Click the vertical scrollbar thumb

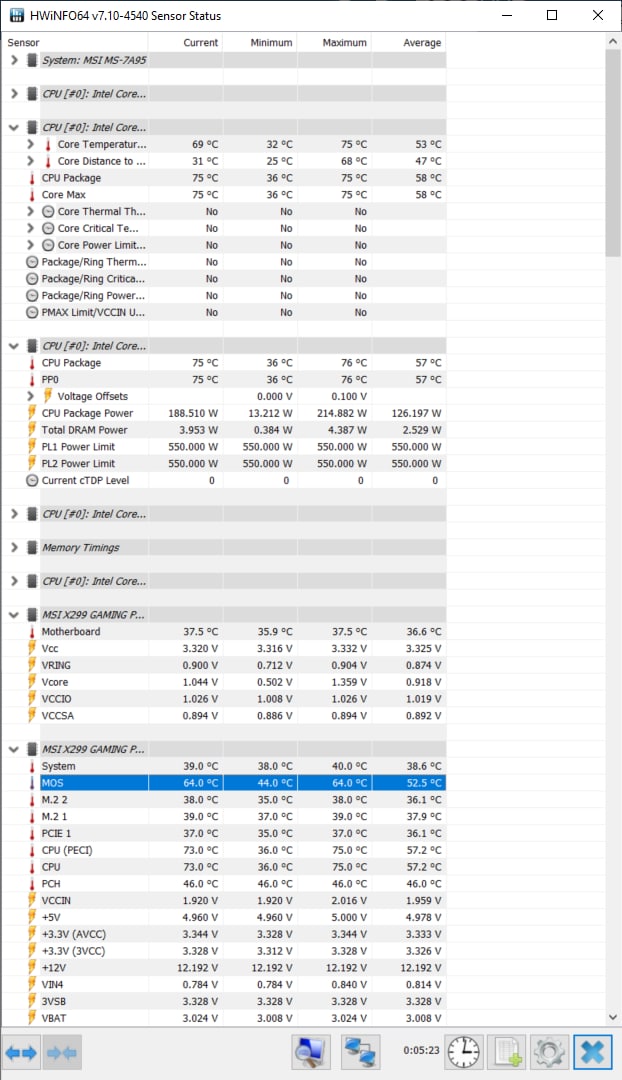tap(613, 152)
